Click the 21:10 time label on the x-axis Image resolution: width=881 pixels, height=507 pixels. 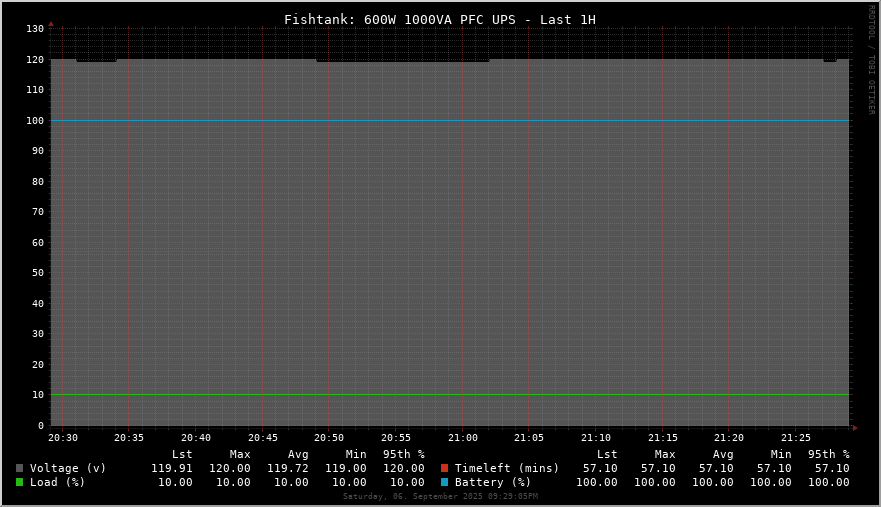596,438
